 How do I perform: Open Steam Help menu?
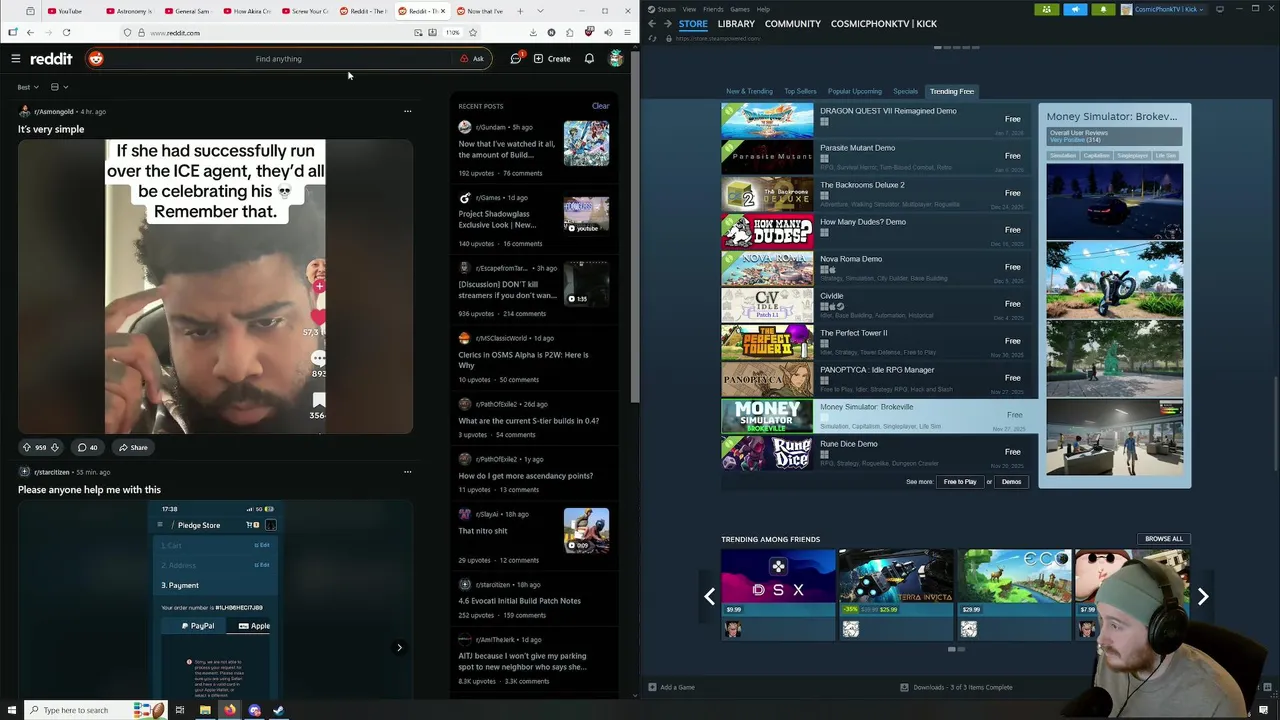coord(763,9)
